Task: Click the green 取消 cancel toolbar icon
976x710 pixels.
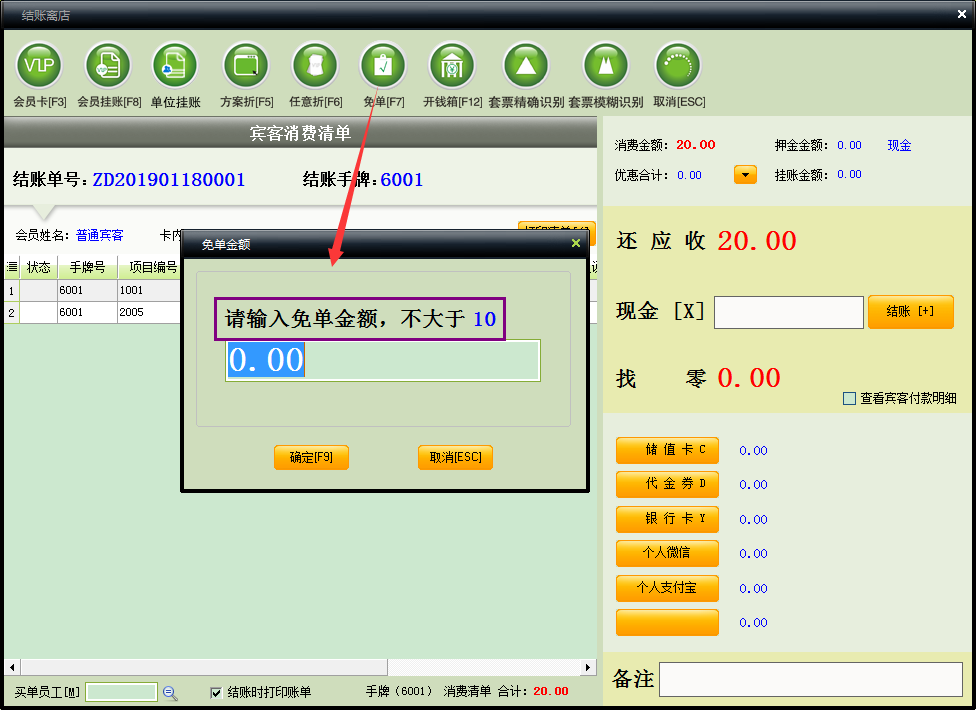Action: 678,66
